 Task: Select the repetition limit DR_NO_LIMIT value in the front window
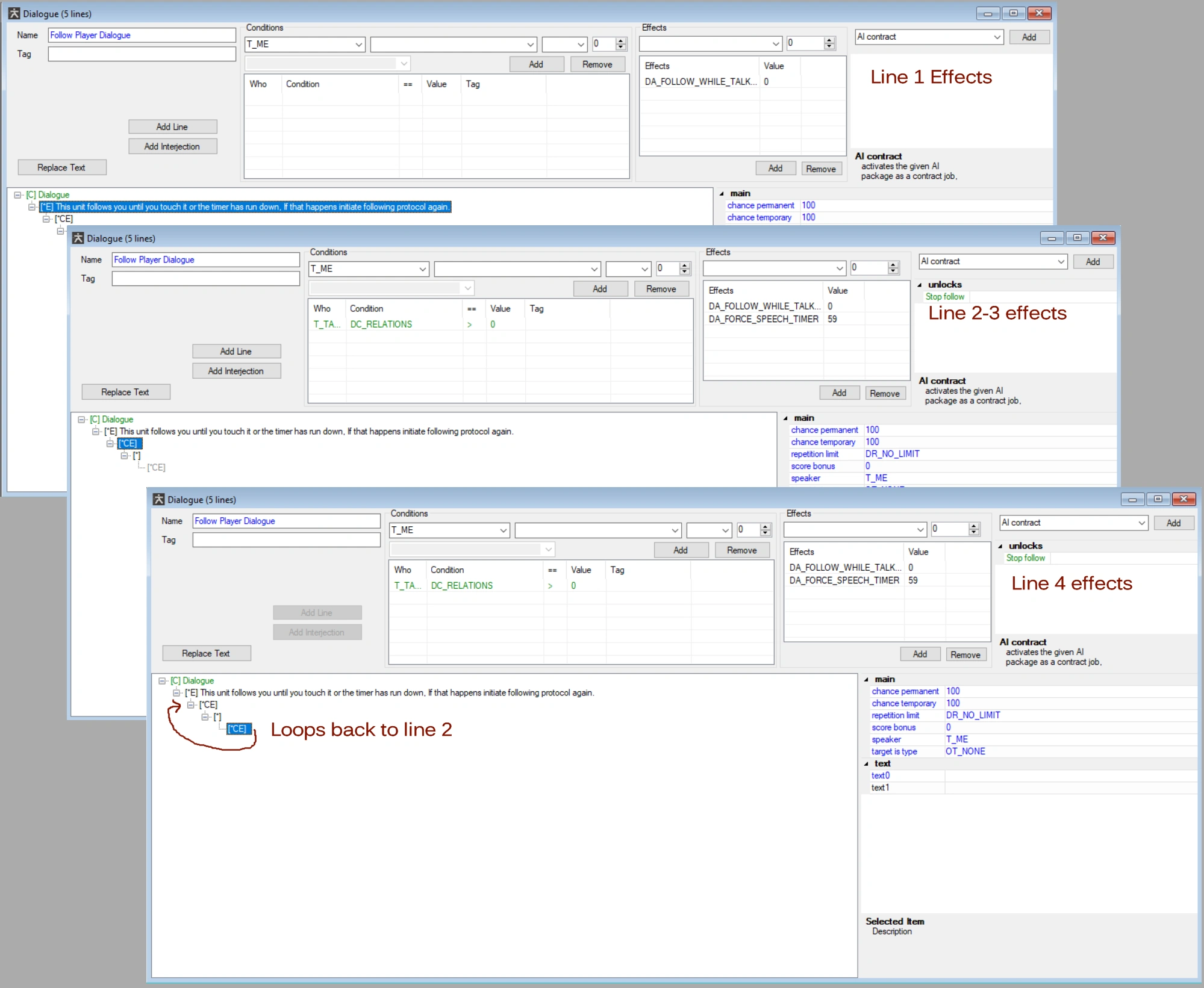(x=973, y=716)
